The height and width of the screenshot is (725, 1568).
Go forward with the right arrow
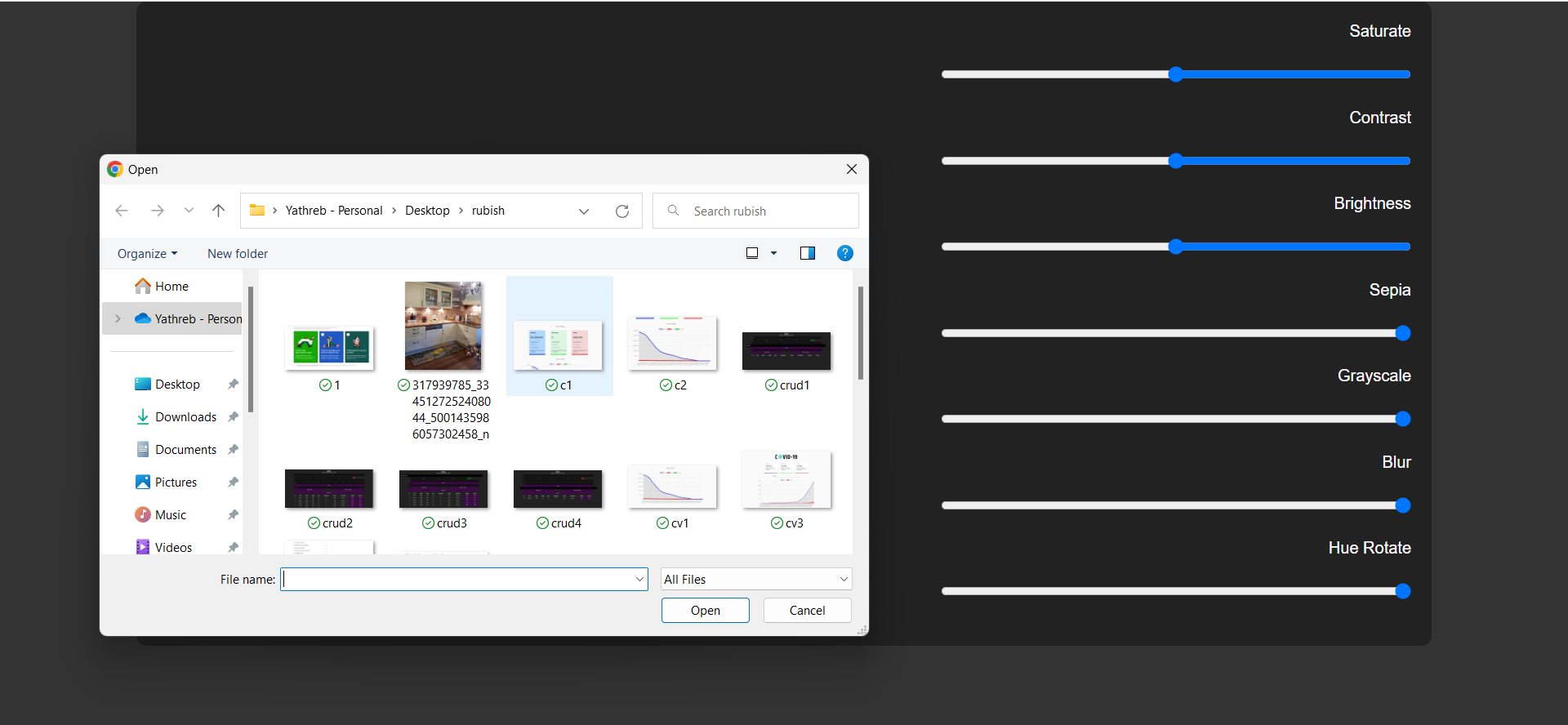(x=158, y=211)
